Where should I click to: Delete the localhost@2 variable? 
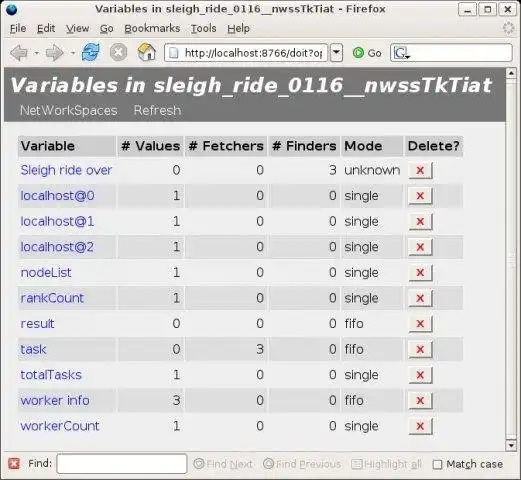420,247
